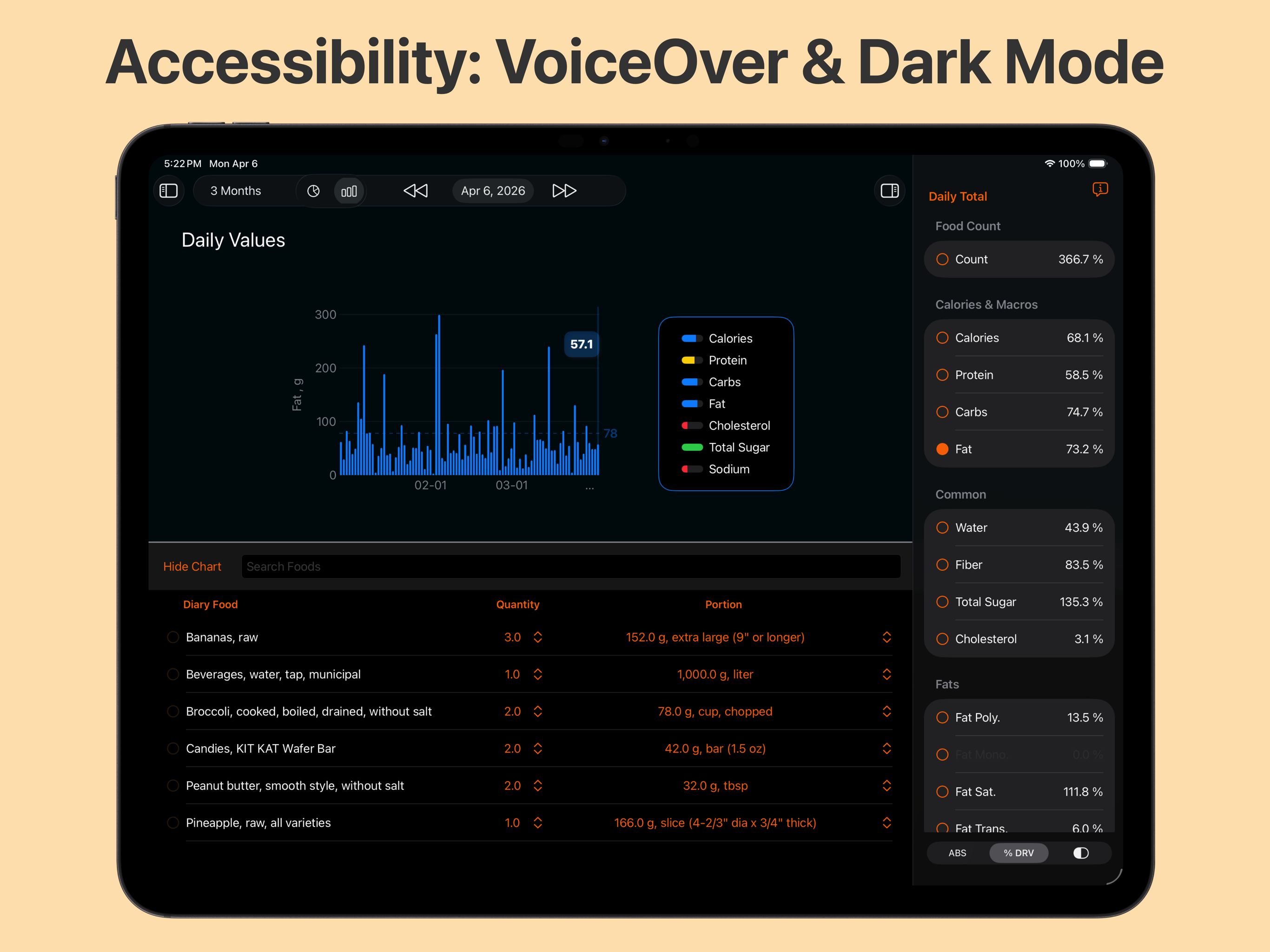Jump to the previous time period
Image resolution: width=1270 pixels, height=952 pixels.
pos(416,191)
